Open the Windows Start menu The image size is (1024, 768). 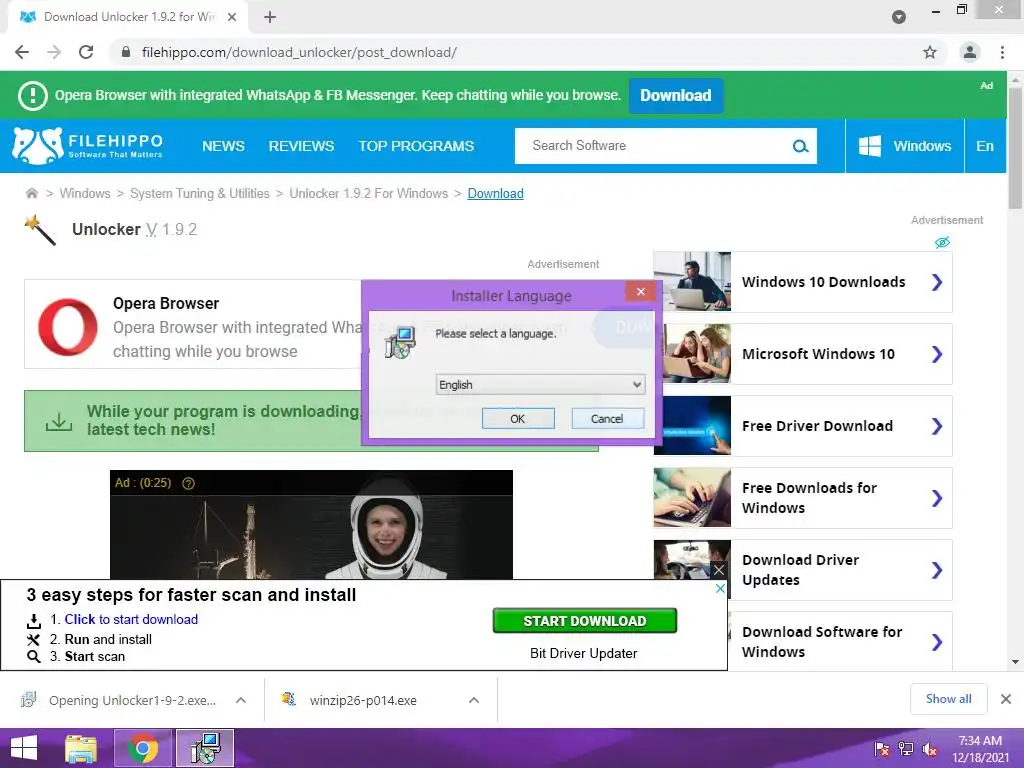(x=24, y=748)
